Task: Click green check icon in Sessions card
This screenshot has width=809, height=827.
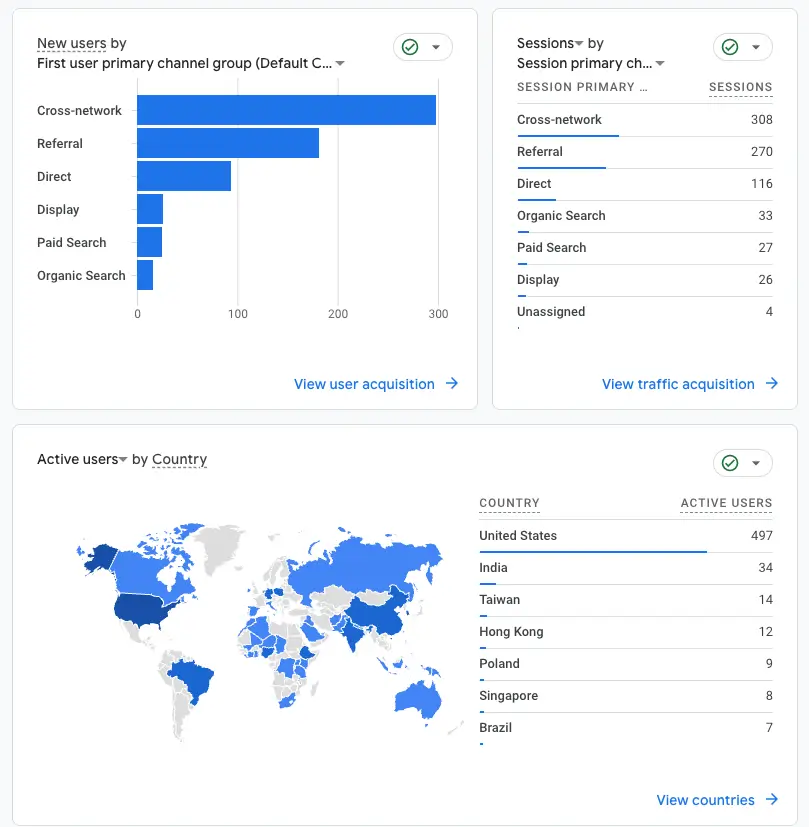Action: pyautogui.click(x=730, y=47)
